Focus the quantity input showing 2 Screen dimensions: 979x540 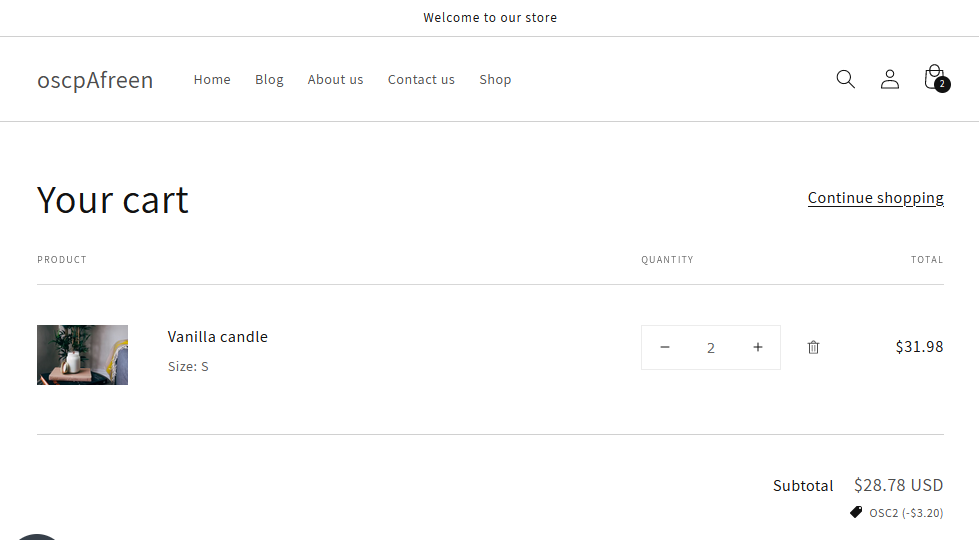[711, 348]
